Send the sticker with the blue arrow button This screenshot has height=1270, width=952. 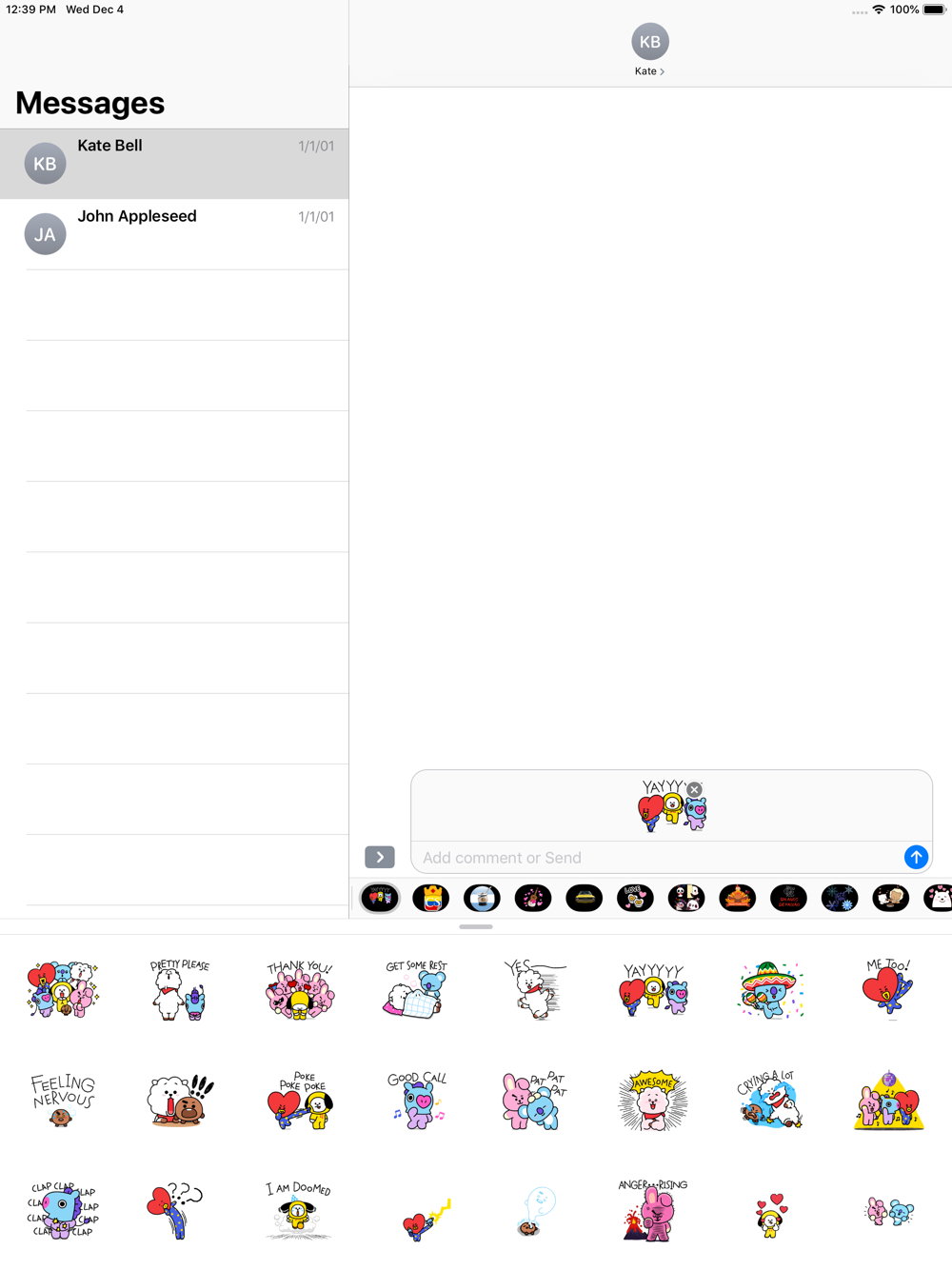pos(916,857)
